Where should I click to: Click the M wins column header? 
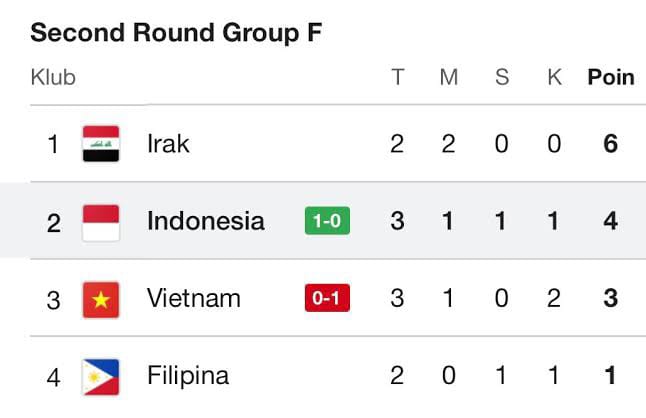pyautogui.click(x=448, y=78)
